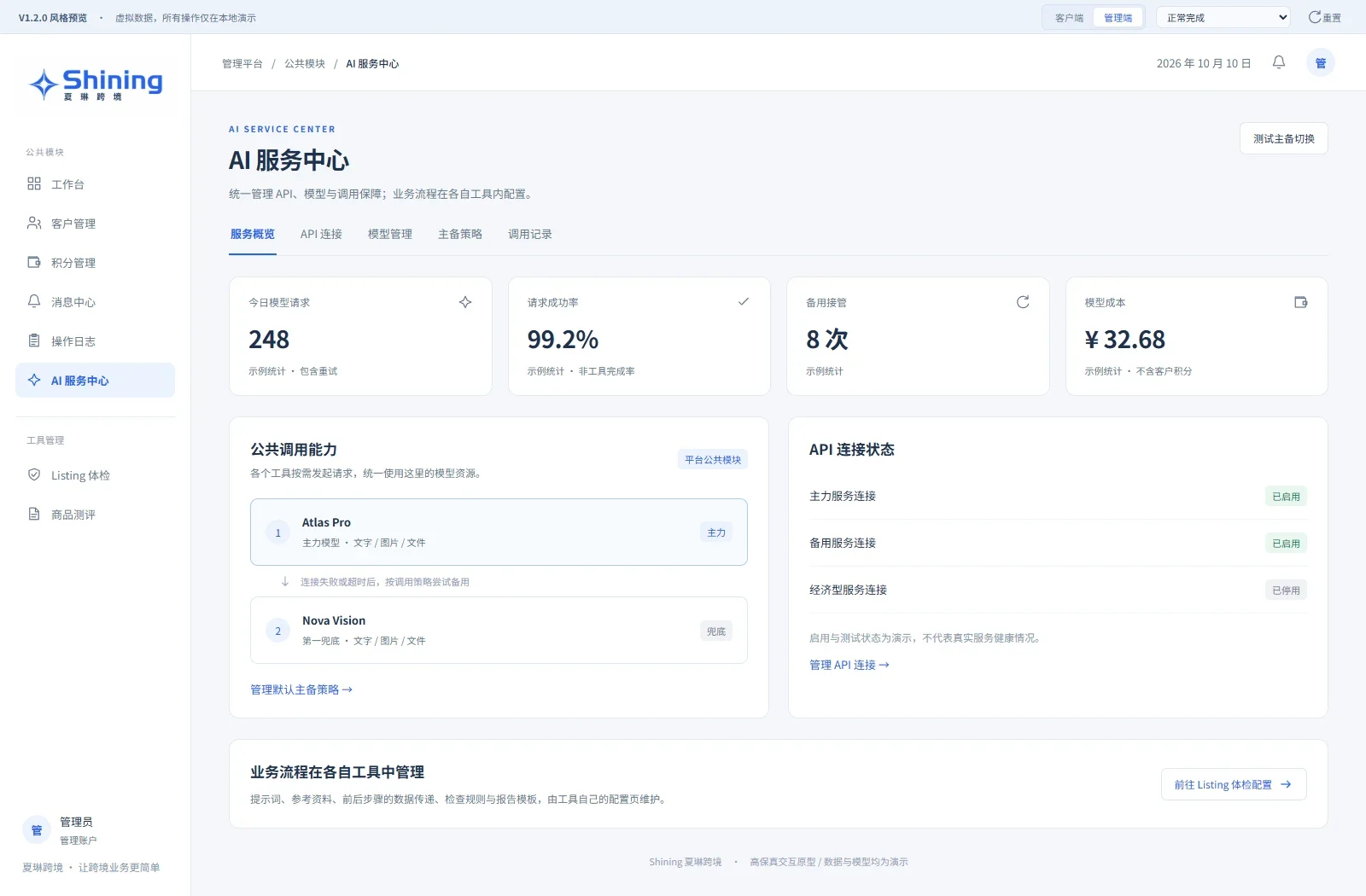
Task: Click 前往 Listing 体检配置 button
Action: pyautogui.click(x=1234, y=784)
